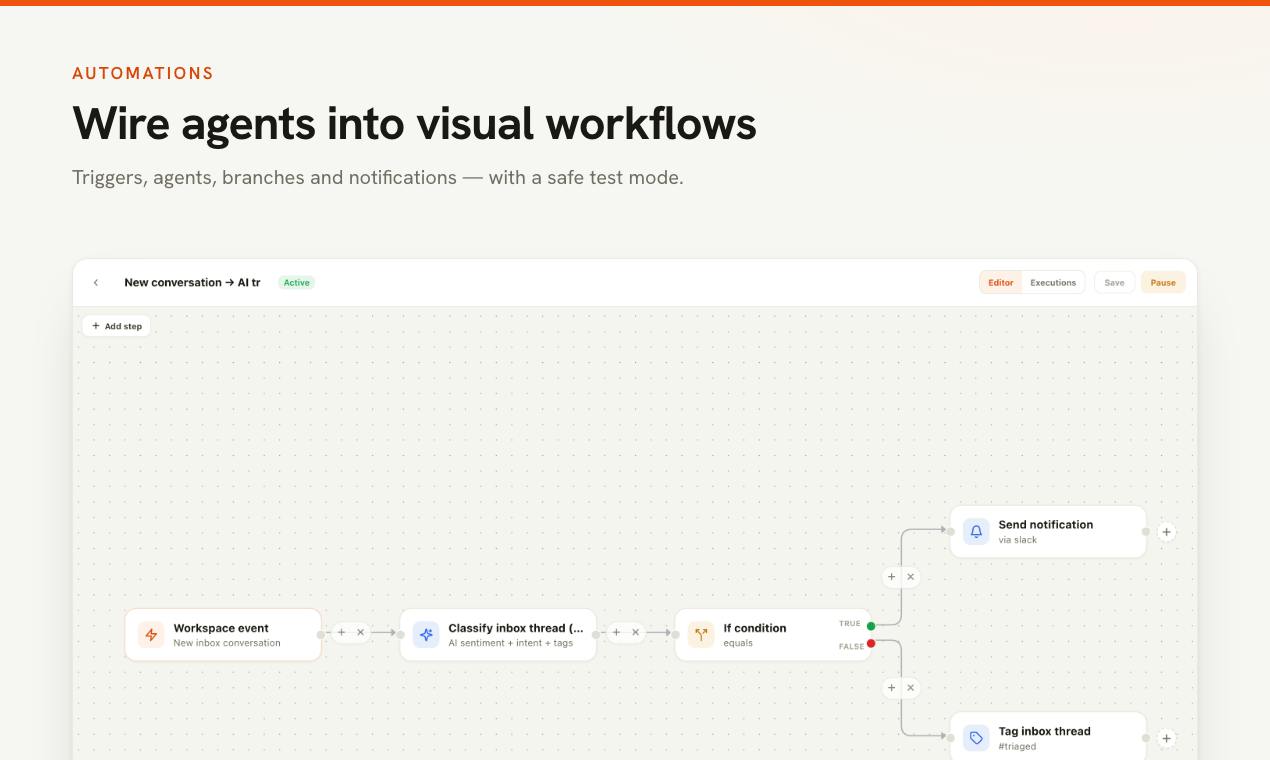Click the back chevron beside workflow title
The image size is (1270, 760).
click(x=96, y=283)
